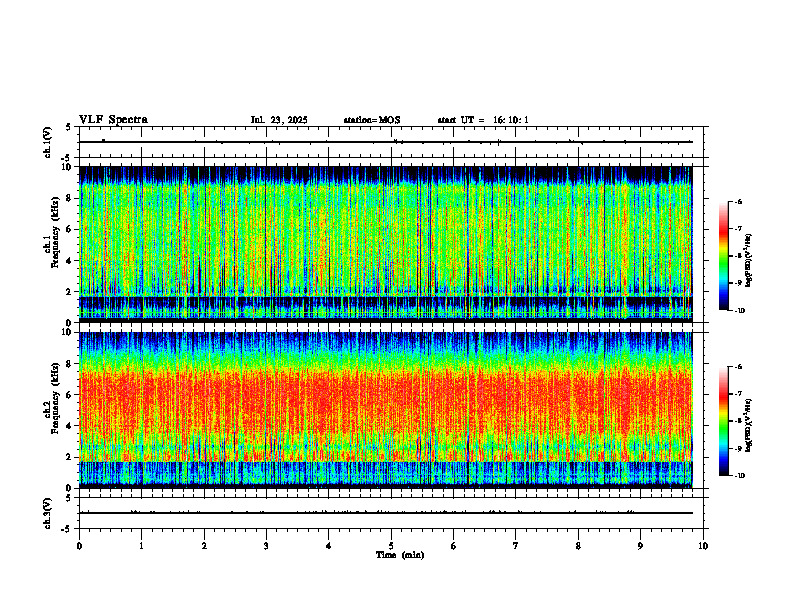Click the "7" tick on the time axis
Viewport: 792px width, 612px height.
point(516,546)
